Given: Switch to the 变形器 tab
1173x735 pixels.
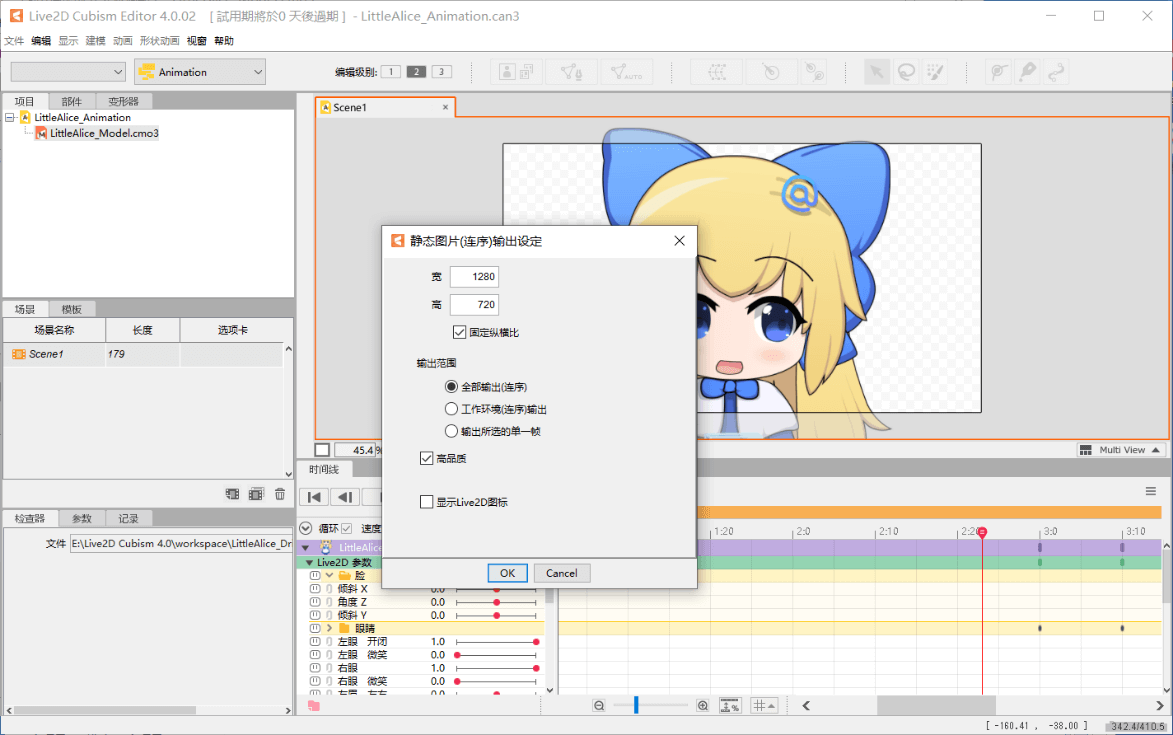Looking at the screenshot, I should coord(124,101).
